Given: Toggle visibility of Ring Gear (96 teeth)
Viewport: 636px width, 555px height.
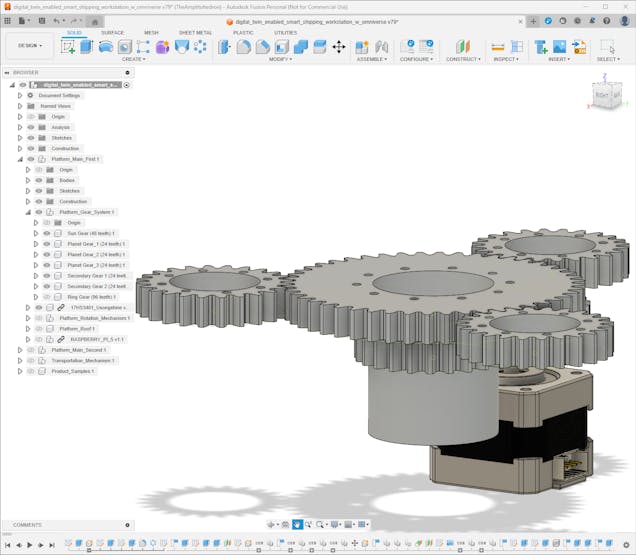Looking at the screenshot, I should pyautogui.click(x=46, y=297).
